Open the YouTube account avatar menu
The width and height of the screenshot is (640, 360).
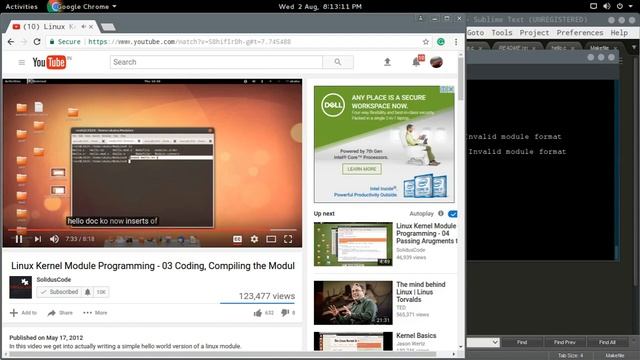pos(436,62)
